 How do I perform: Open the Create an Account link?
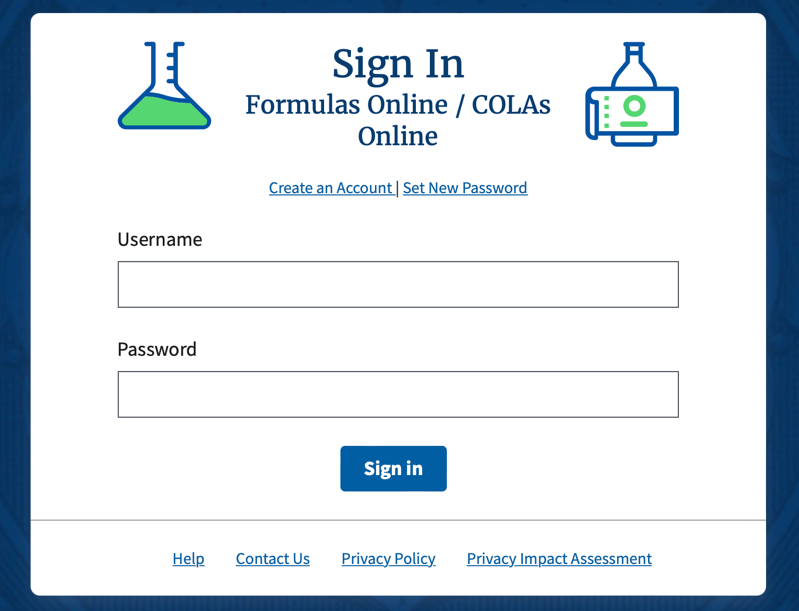330,188
